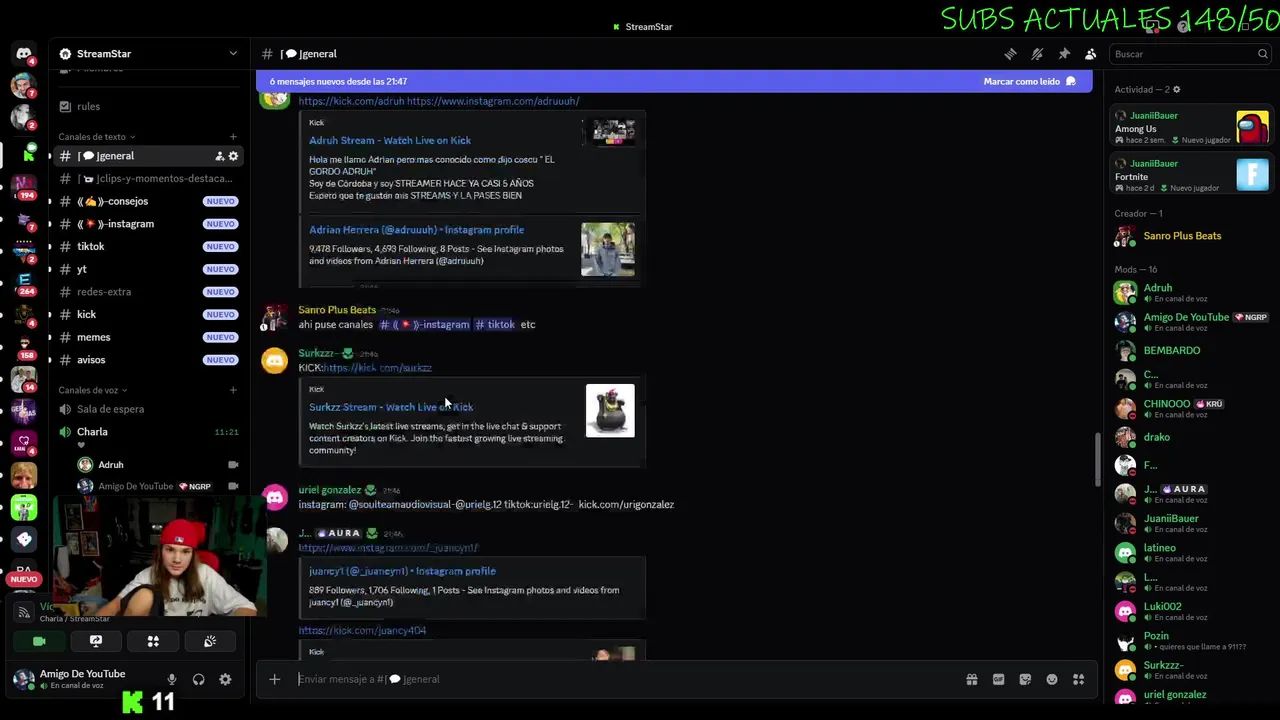Open Adruh Stream - Watch Live on Kick link
The height and width of the screenshot is (720, 1280).
click(x=390, y=140)
